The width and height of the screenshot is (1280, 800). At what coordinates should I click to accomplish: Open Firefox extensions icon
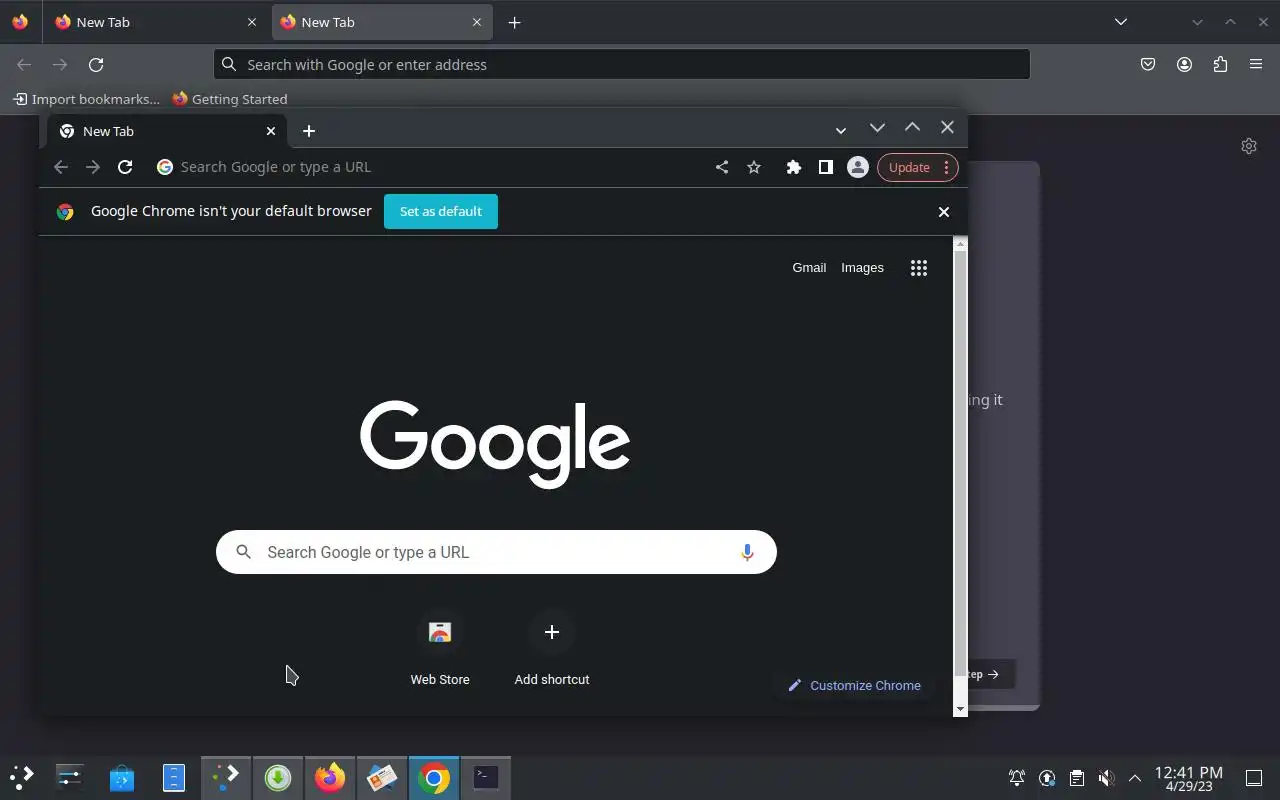coord(1220,64)
